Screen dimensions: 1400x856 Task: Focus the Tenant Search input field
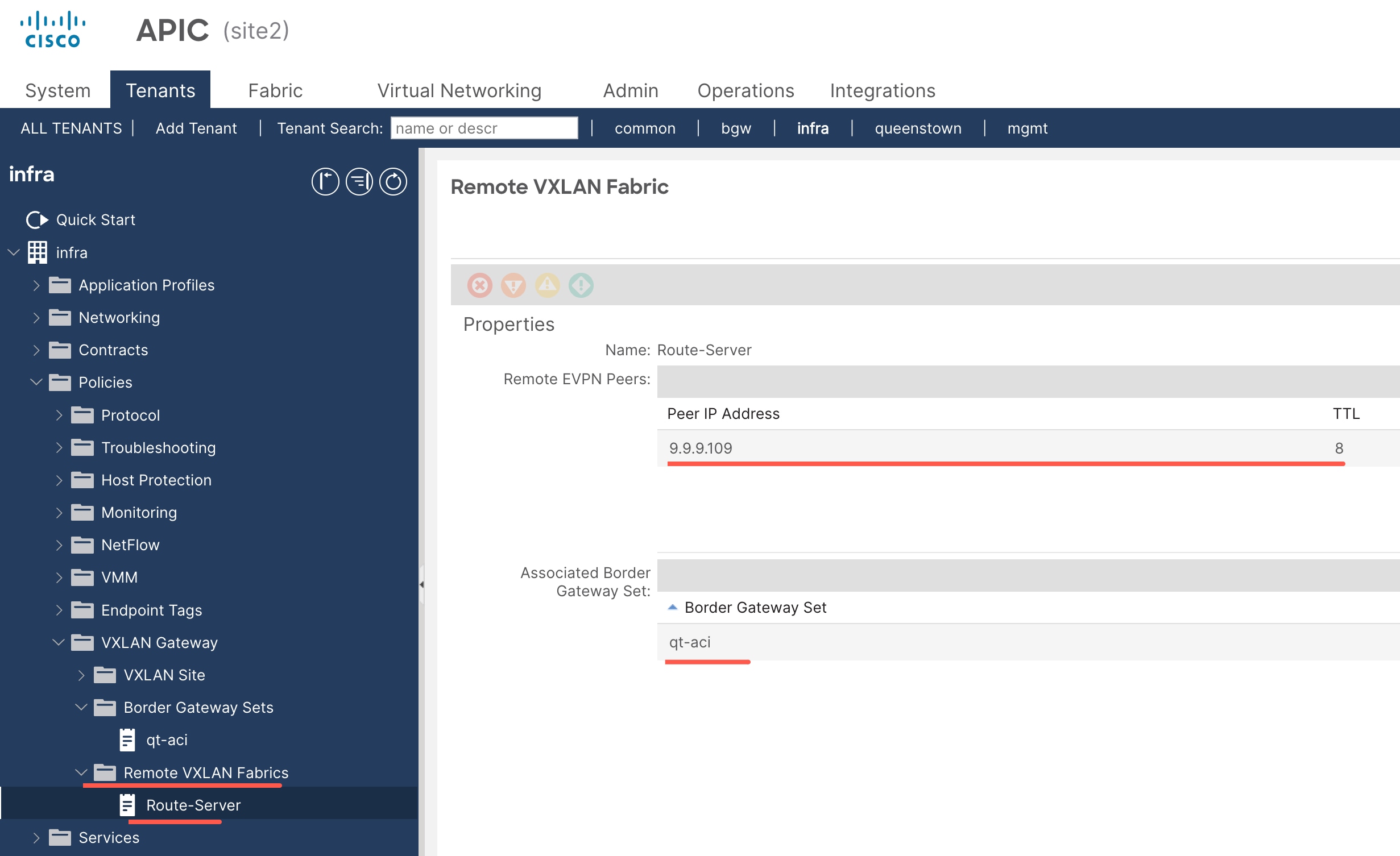(x=484, y=128)
